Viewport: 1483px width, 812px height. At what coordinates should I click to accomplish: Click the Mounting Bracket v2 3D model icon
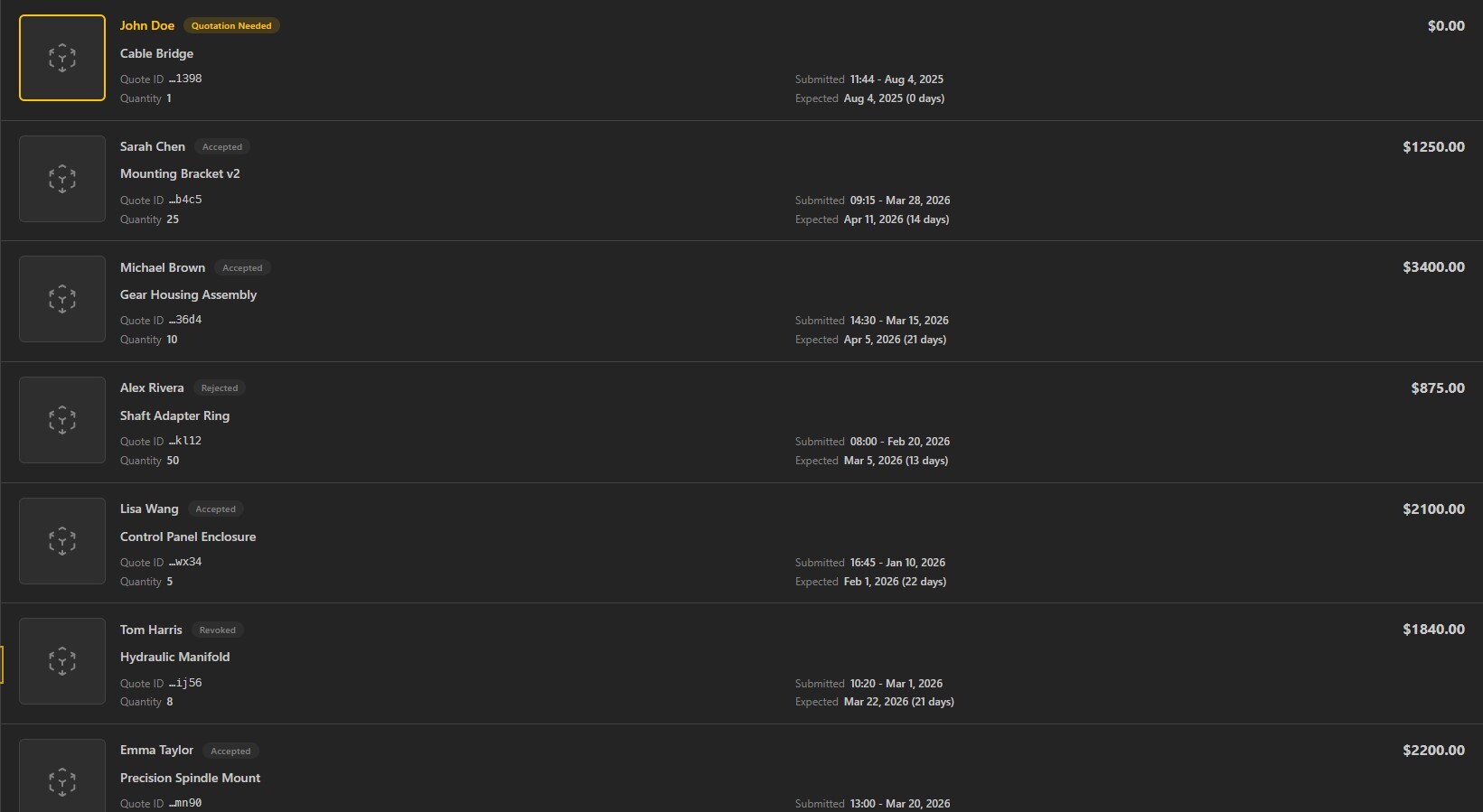62,179
